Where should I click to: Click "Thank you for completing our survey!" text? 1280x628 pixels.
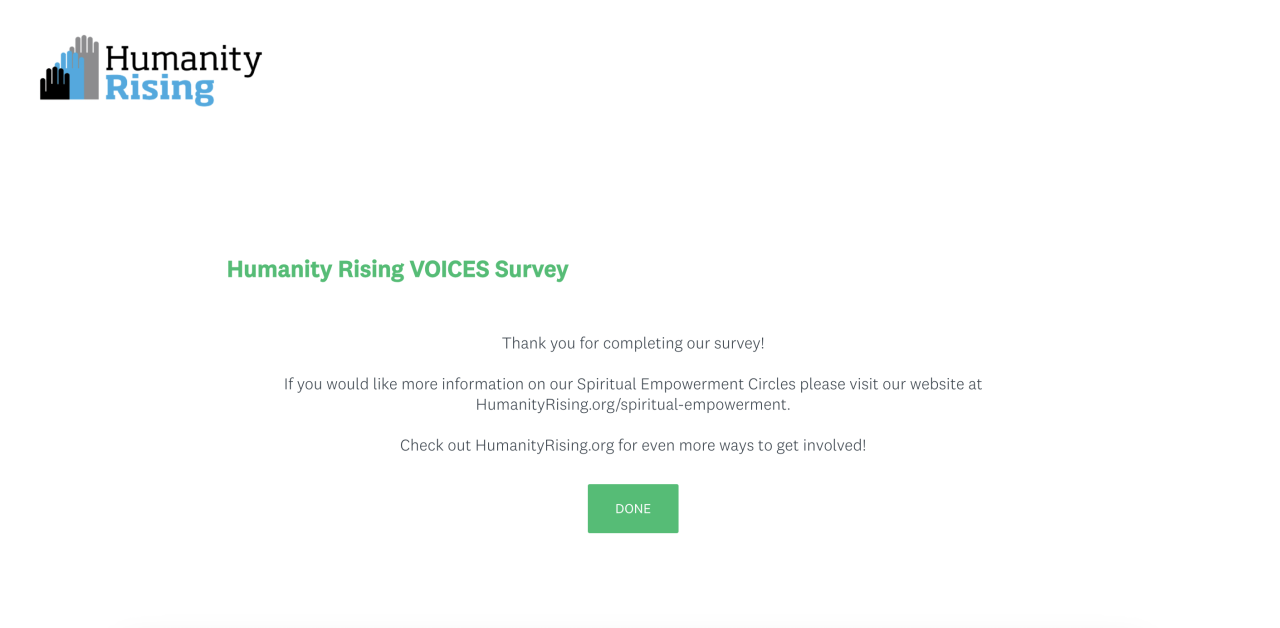point(633,343)
